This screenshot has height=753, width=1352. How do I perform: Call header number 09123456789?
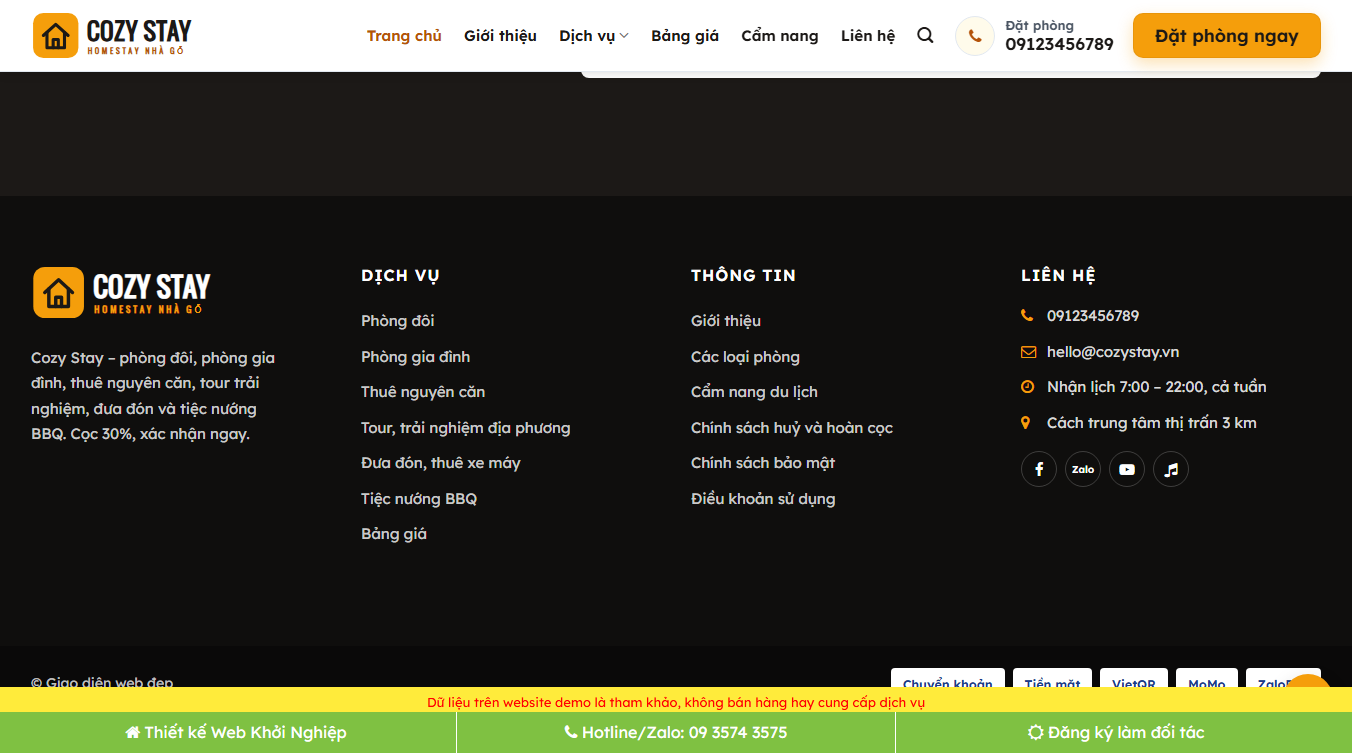coord(1060,44)
